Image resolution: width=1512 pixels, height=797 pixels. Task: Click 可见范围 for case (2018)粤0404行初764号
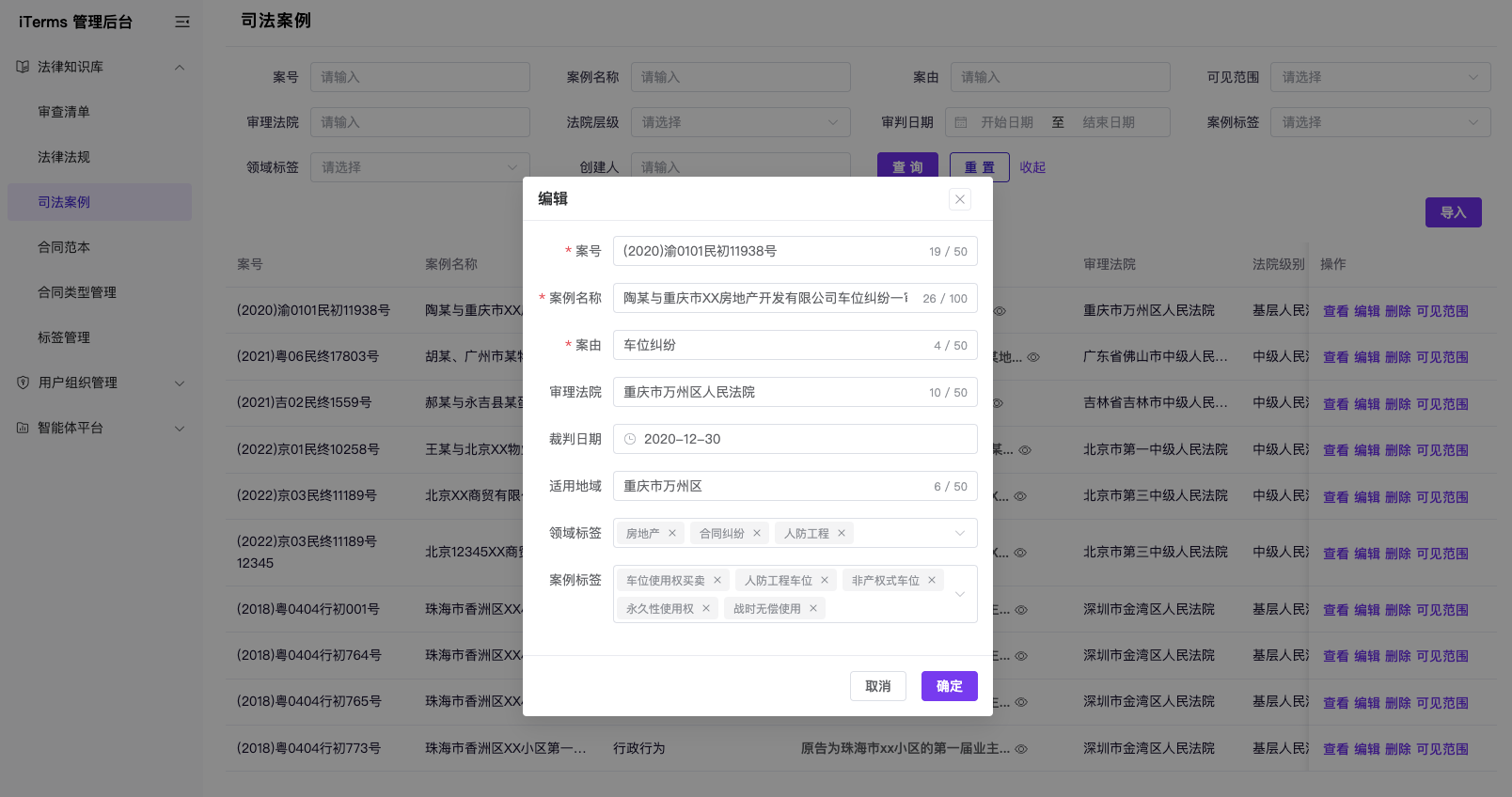pyautogui.click(x=1442, y=656)
